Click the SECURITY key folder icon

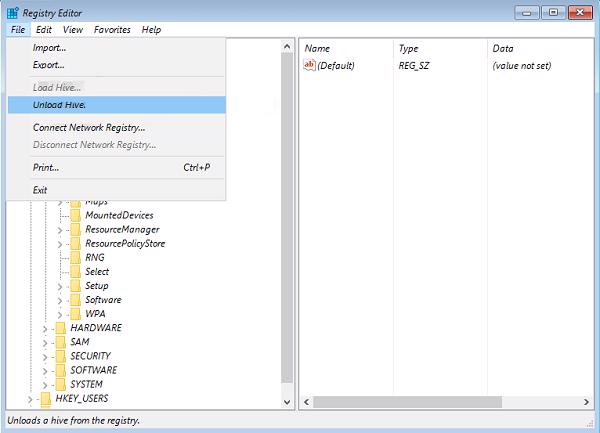[x=61, y=356]
